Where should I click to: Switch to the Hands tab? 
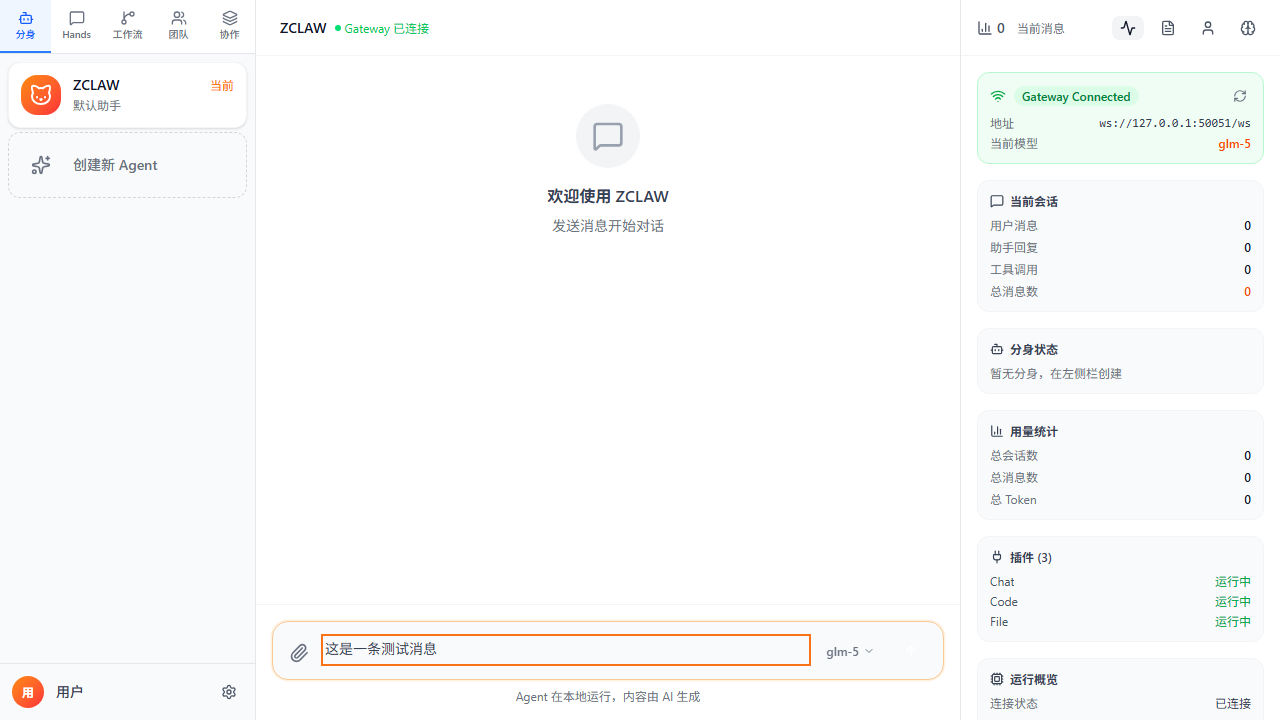click(x=77, y=26)
